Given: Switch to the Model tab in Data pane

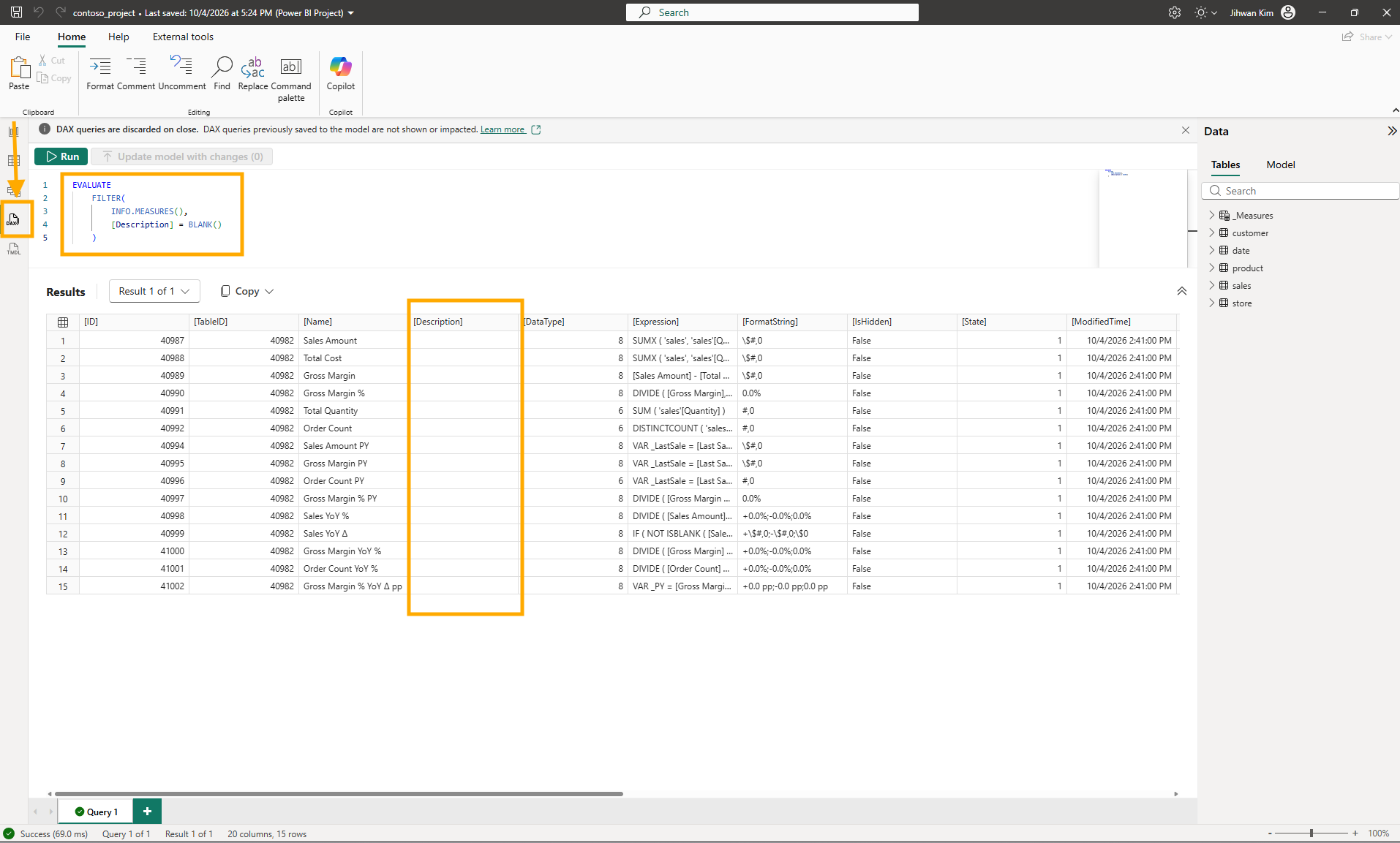Looking at the screenshot, I should (x=1281, y=165).
